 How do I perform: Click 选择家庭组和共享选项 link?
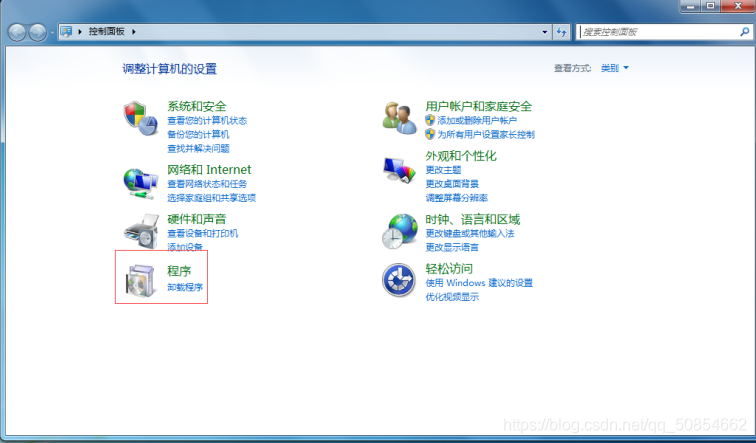click(x=211, y=198)
